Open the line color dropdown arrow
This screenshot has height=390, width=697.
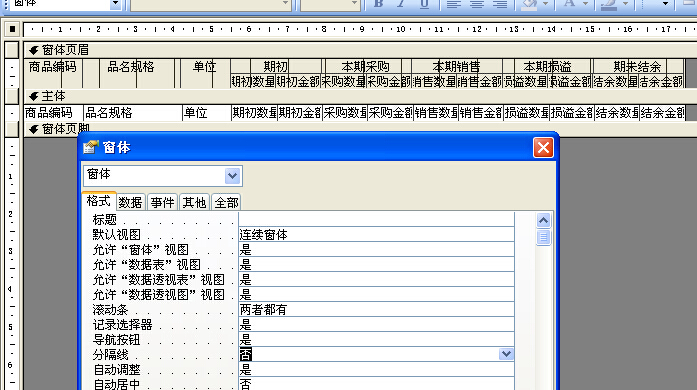pos(625,4)
